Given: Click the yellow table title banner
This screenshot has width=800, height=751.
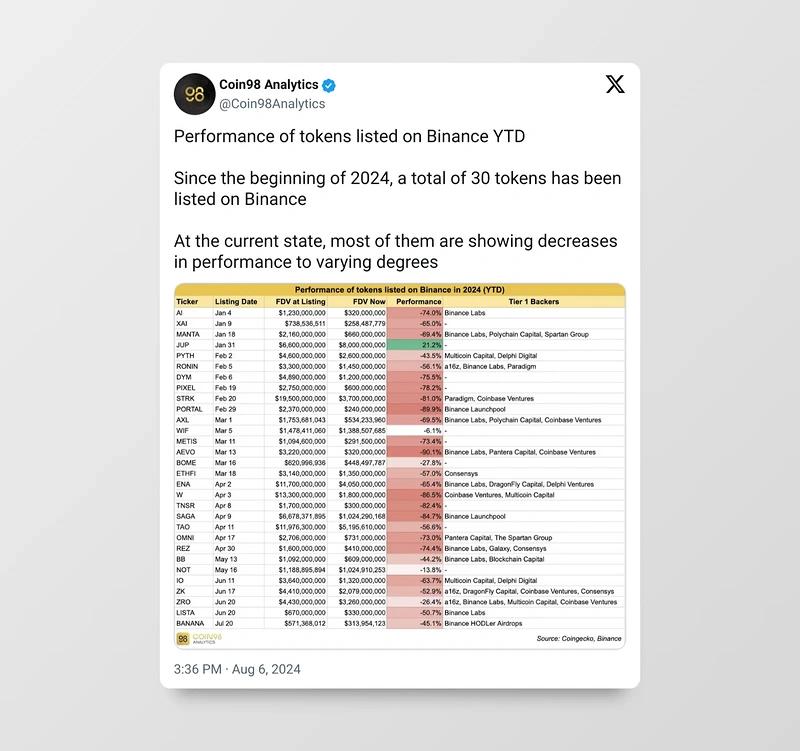Looking at the screenshot, I should (400, 290).
